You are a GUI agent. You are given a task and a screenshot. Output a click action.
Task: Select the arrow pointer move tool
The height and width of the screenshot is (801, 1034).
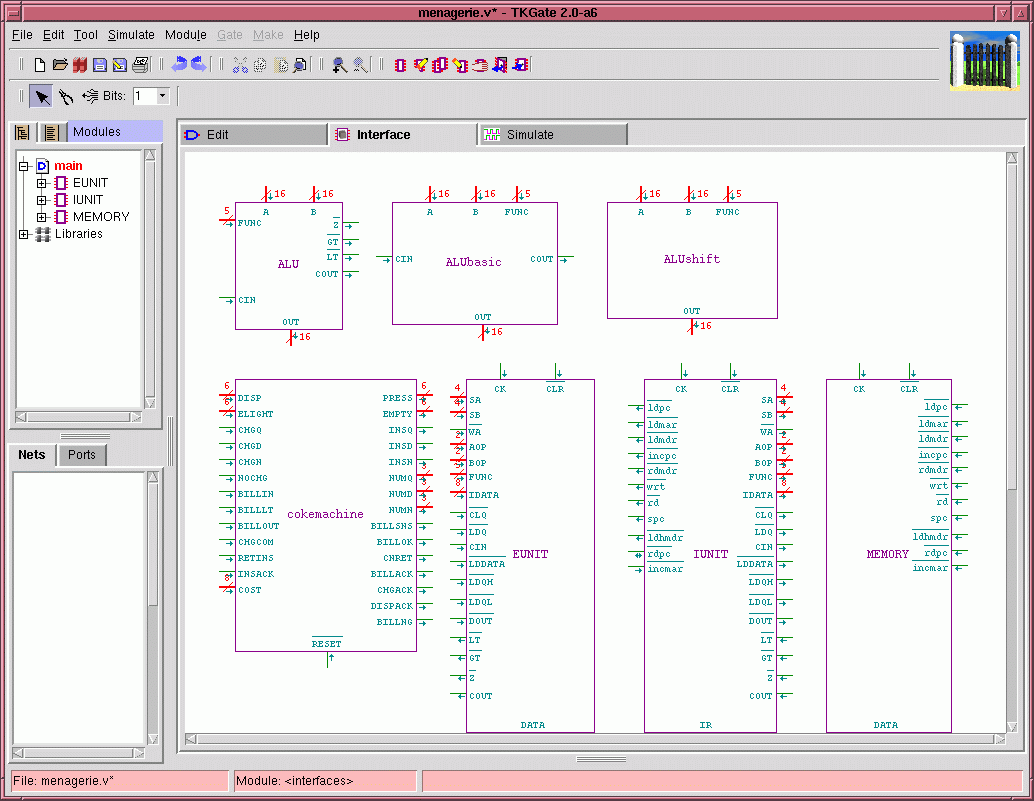click(x=41, y=97)
